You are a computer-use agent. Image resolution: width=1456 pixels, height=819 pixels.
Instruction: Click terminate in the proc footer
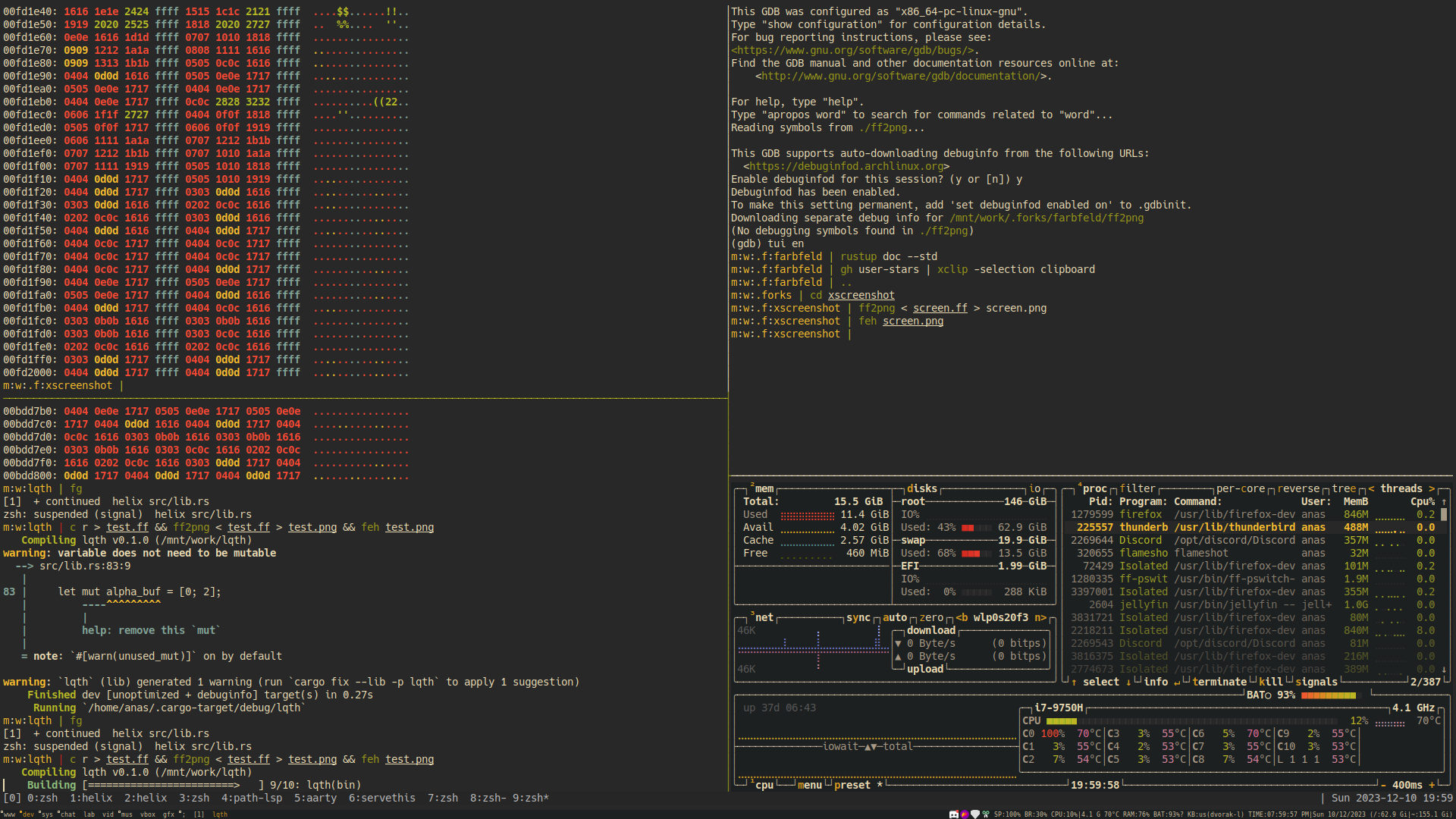(1219, 682)
